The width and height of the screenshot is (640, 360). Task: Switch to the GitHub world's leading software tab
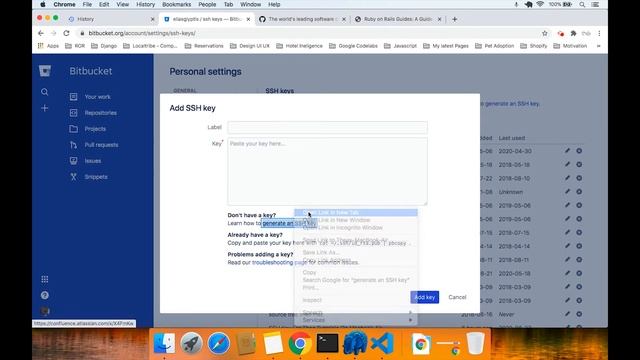pos(301,19)
